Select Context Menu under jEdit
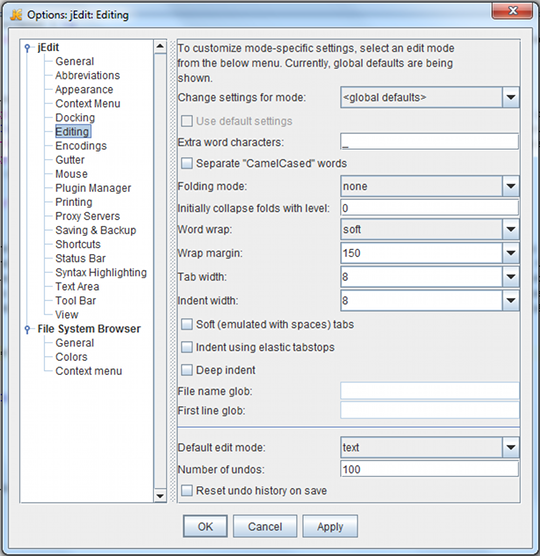This screenshot has height=556, width=540. [88, 104]
